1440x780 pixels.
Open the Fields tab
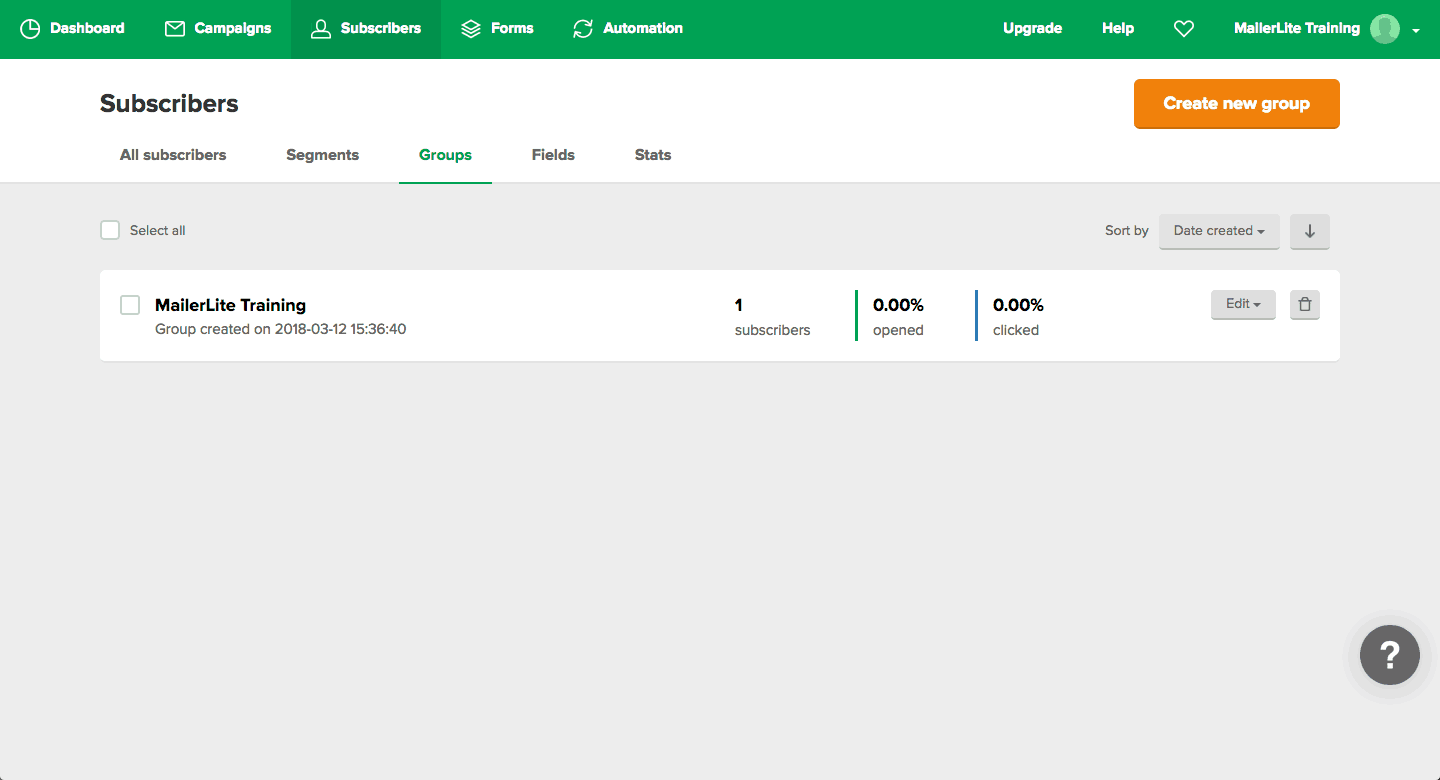point(553,155)
